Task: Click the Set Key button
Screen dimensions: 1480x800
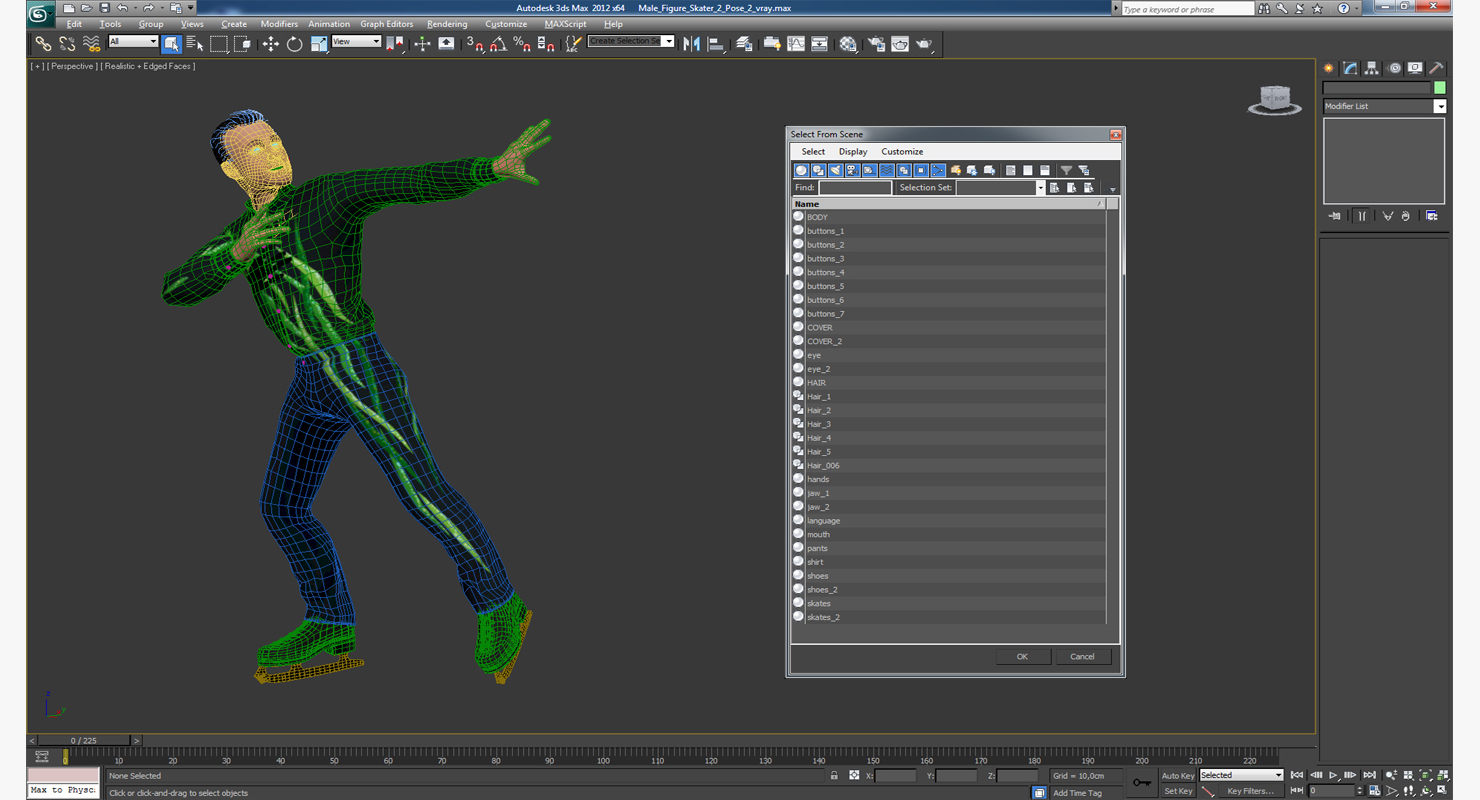Action: click(x=1178, y=791)
